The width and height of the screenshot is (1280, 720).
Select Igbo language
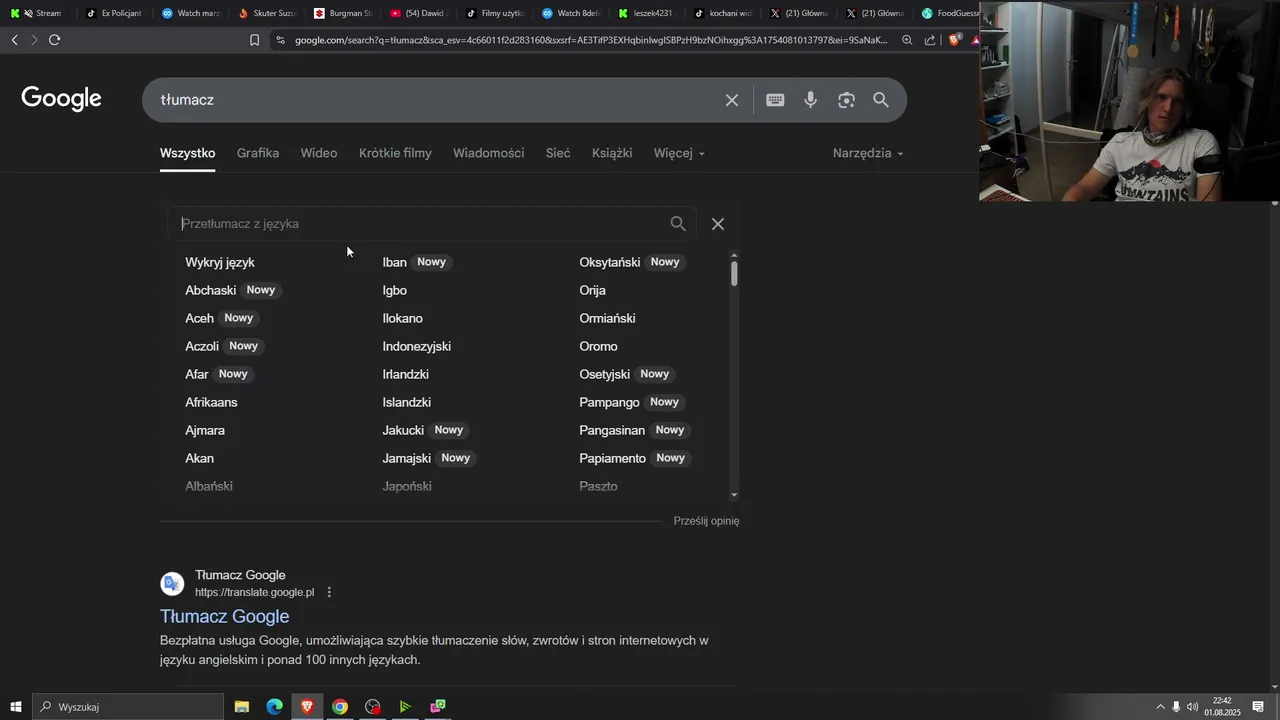pos(395,290)
